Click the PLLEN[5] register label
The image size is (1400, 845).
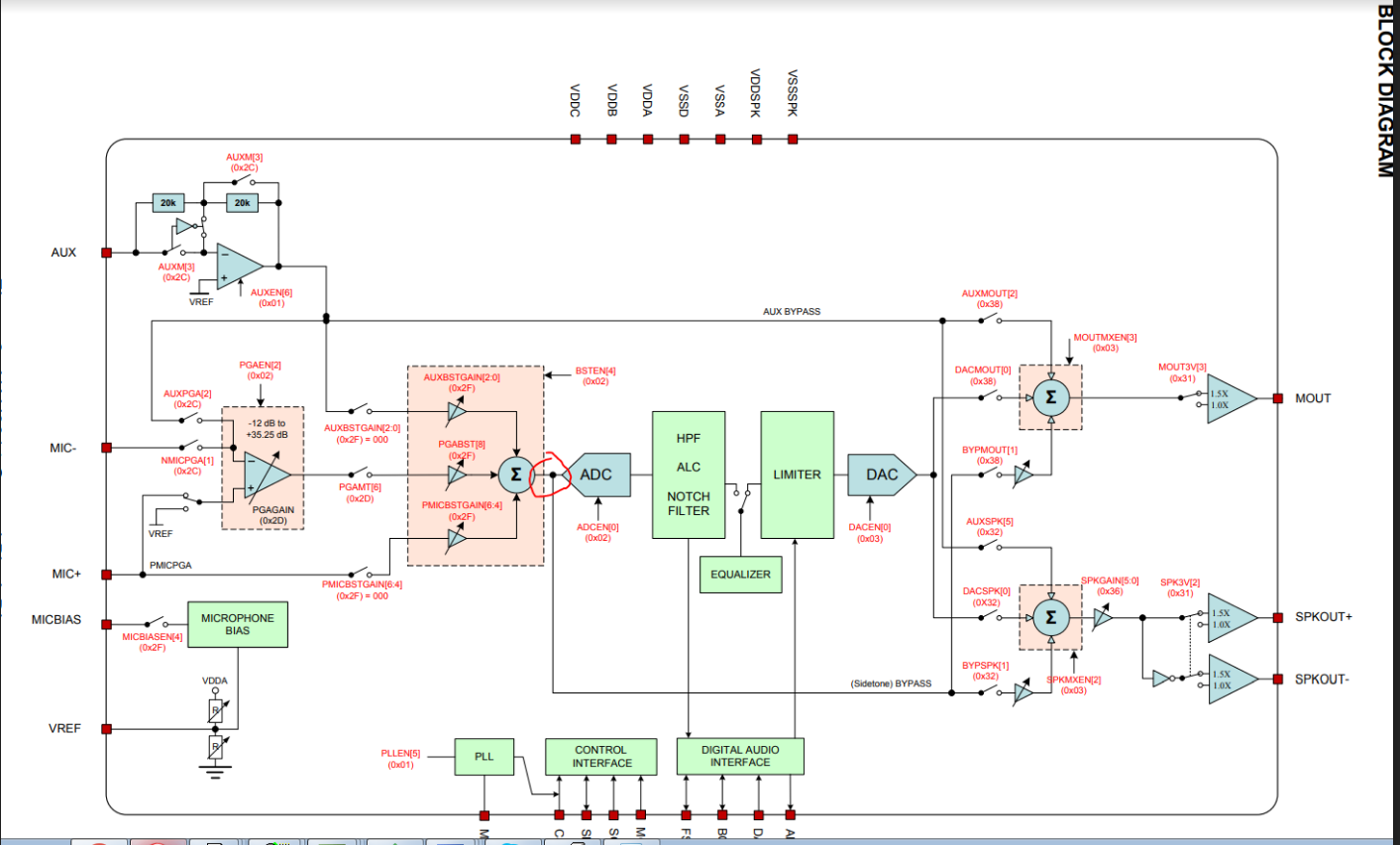(400, 759)
